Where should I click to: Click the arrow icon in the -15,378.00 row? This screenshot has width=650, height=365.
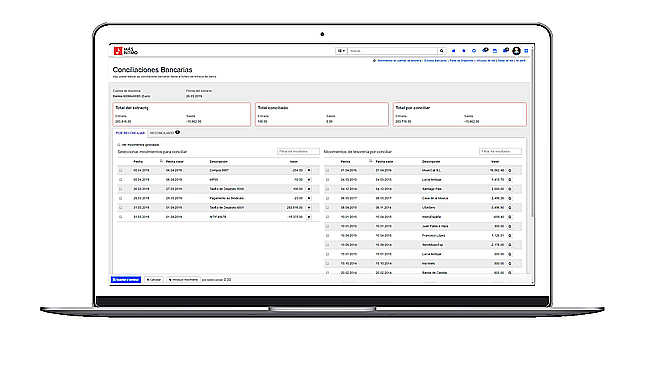point(308,217)
